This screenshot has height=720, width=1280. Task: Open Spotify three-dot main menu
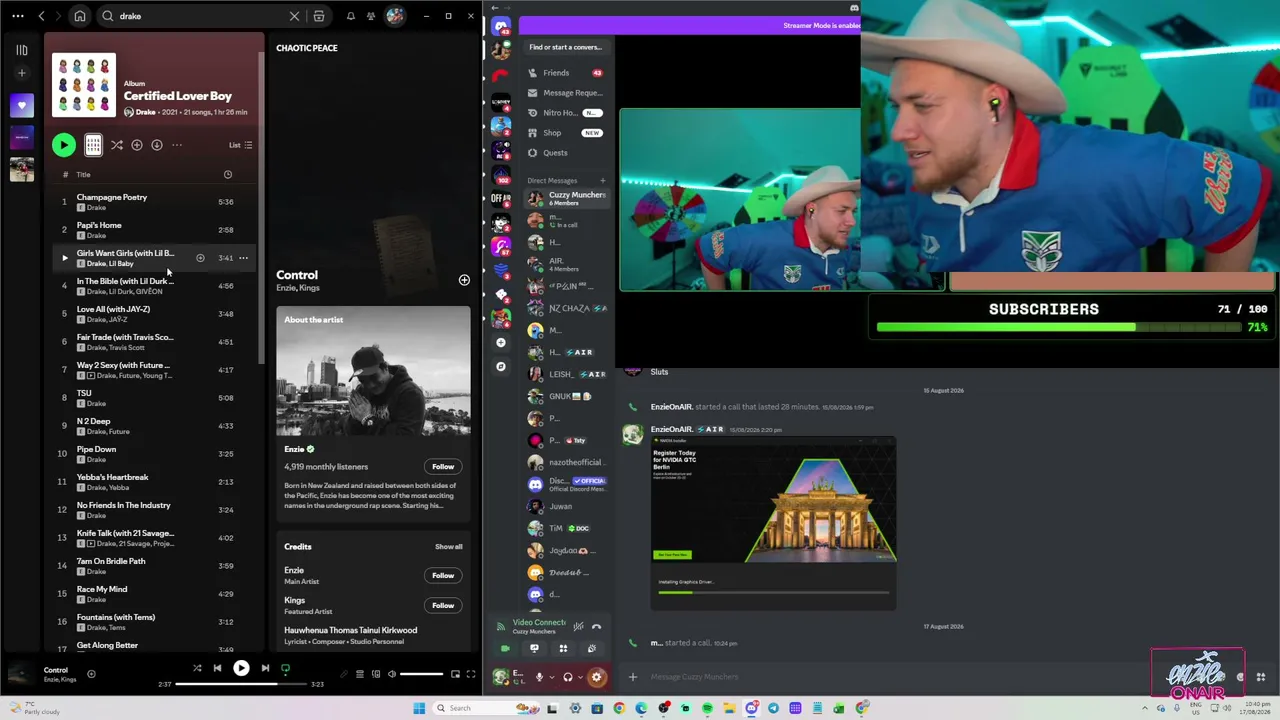[18, 16]
